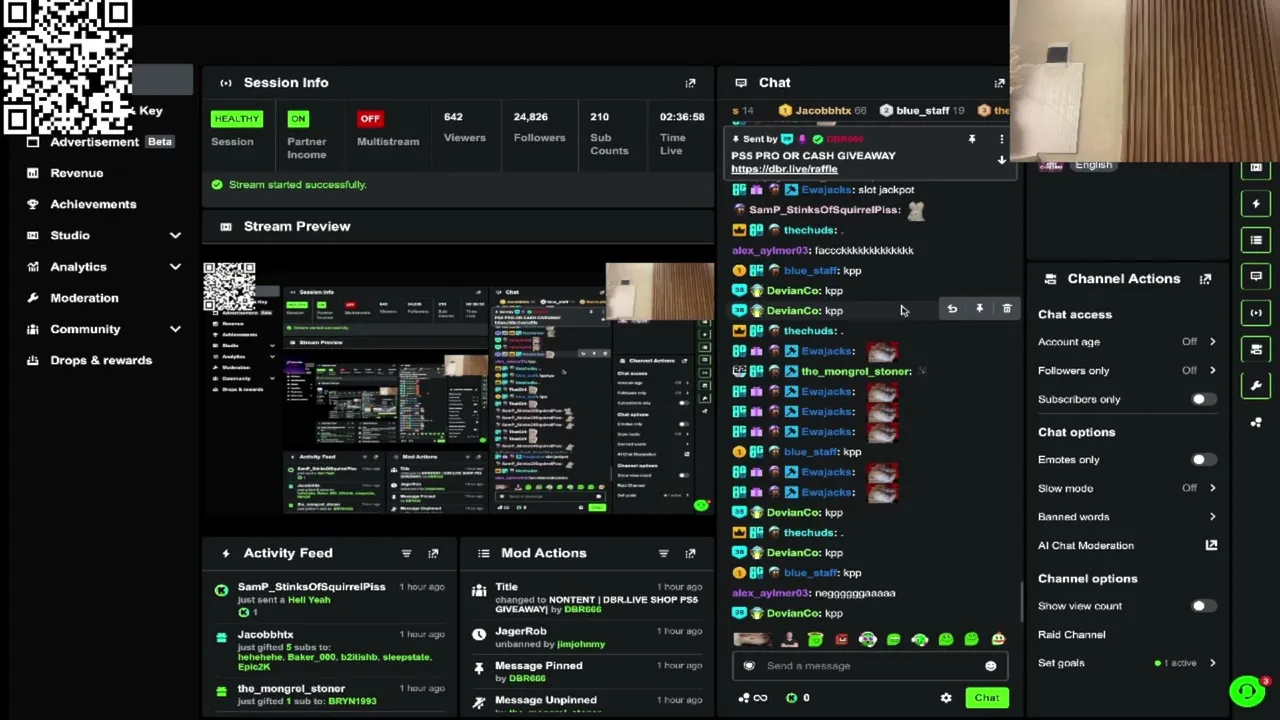Open the pinned message options menu
Image resolution: width=1280 pixels, height=720 pixels.
1001,140
